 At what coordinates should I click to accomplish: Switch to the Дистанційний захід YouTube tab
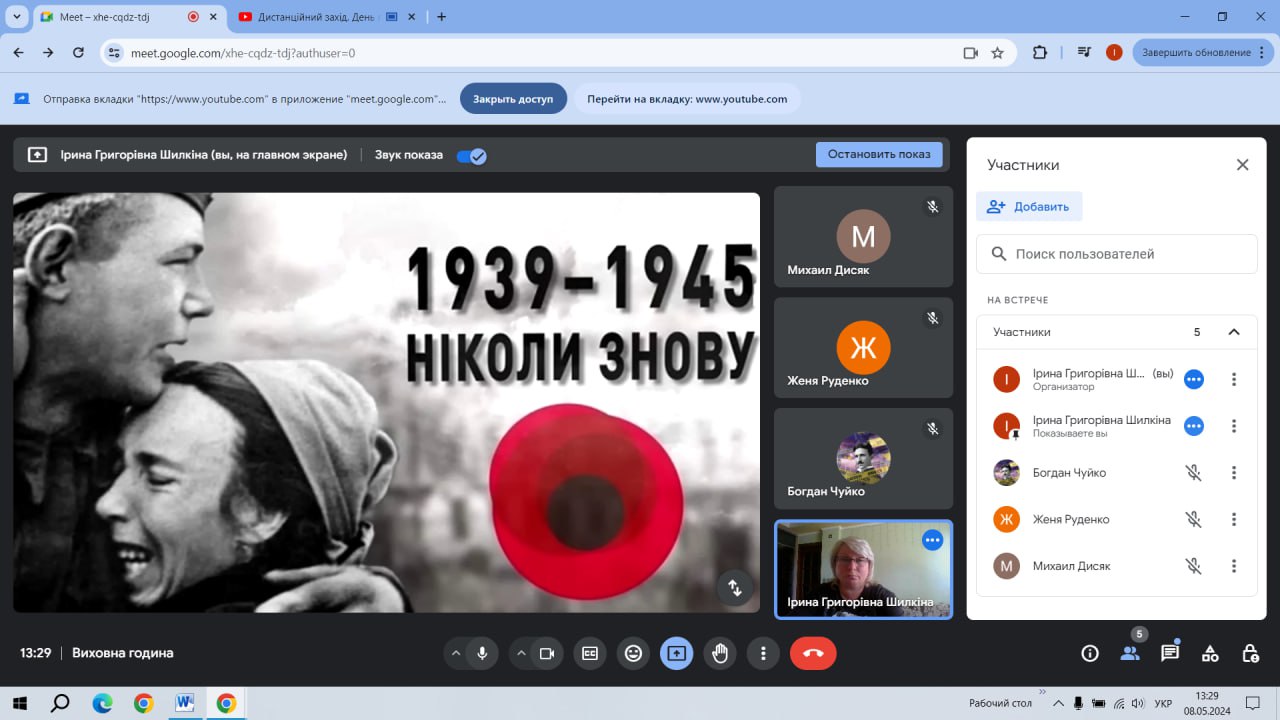click(x=328, y=17)
